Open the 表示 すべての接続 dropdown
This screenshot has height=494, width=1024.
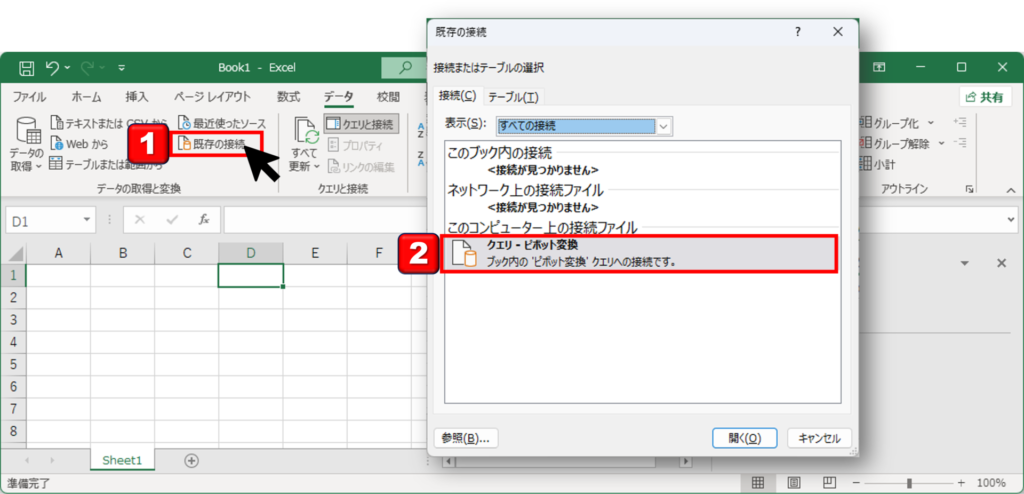(664, 126)
